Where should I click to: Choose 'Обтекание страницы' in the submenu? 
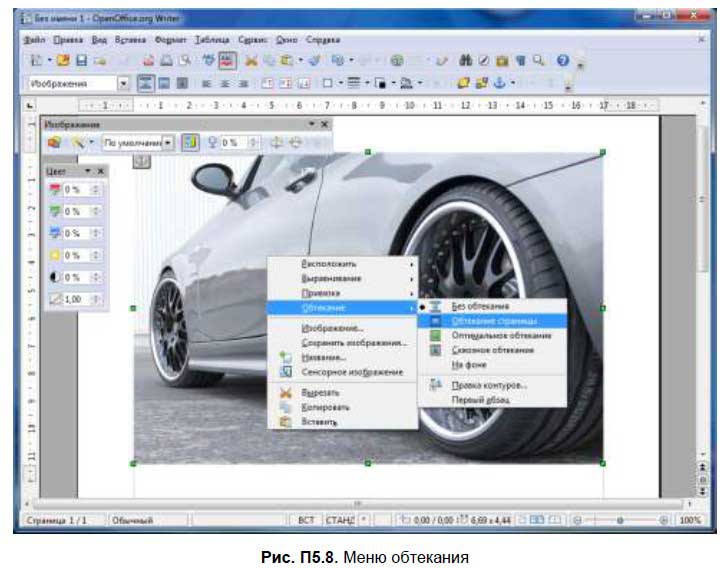[x=493, y=320]
